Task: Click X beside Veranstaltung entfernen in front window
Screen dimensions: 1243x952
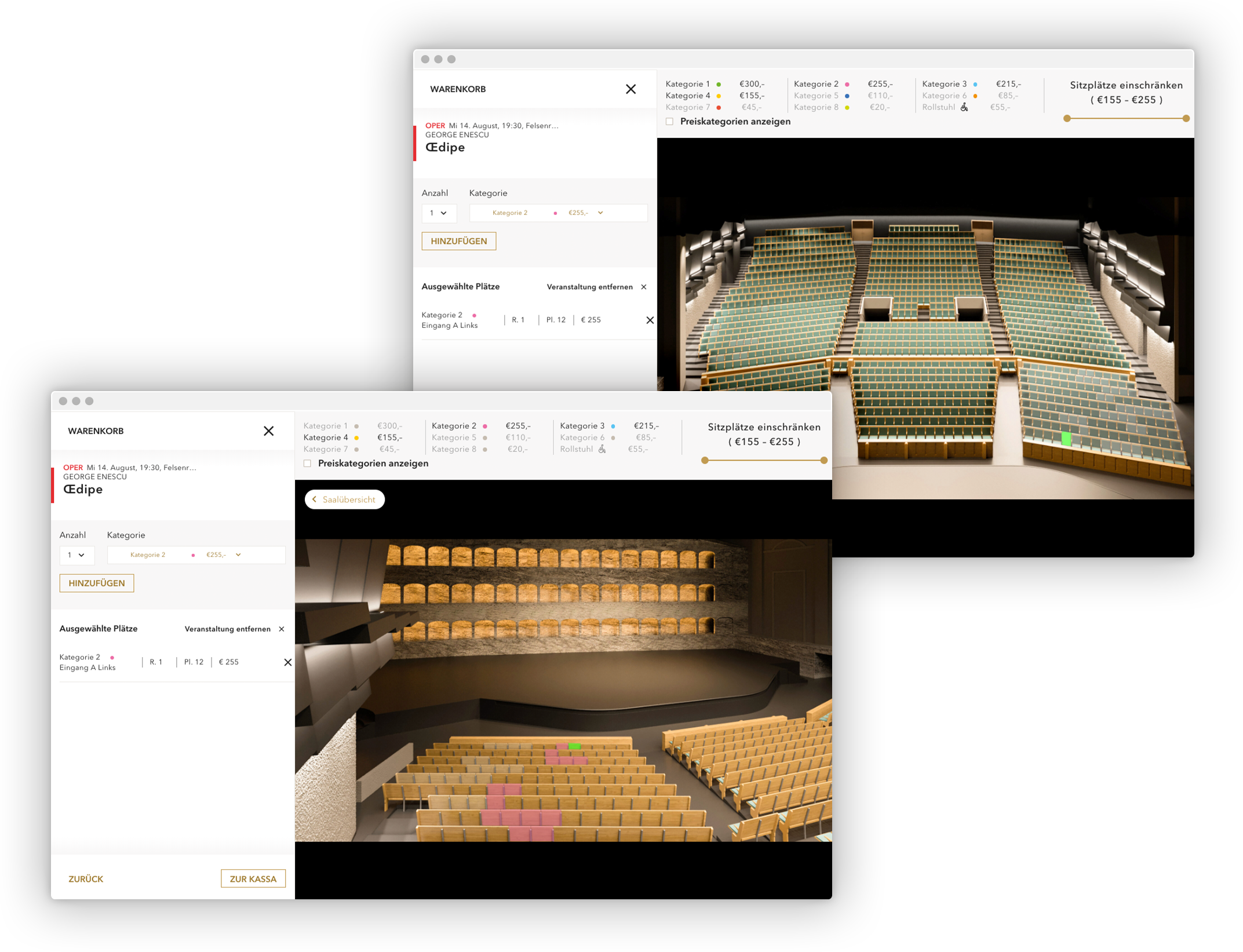Action: [x=282, y=629]
